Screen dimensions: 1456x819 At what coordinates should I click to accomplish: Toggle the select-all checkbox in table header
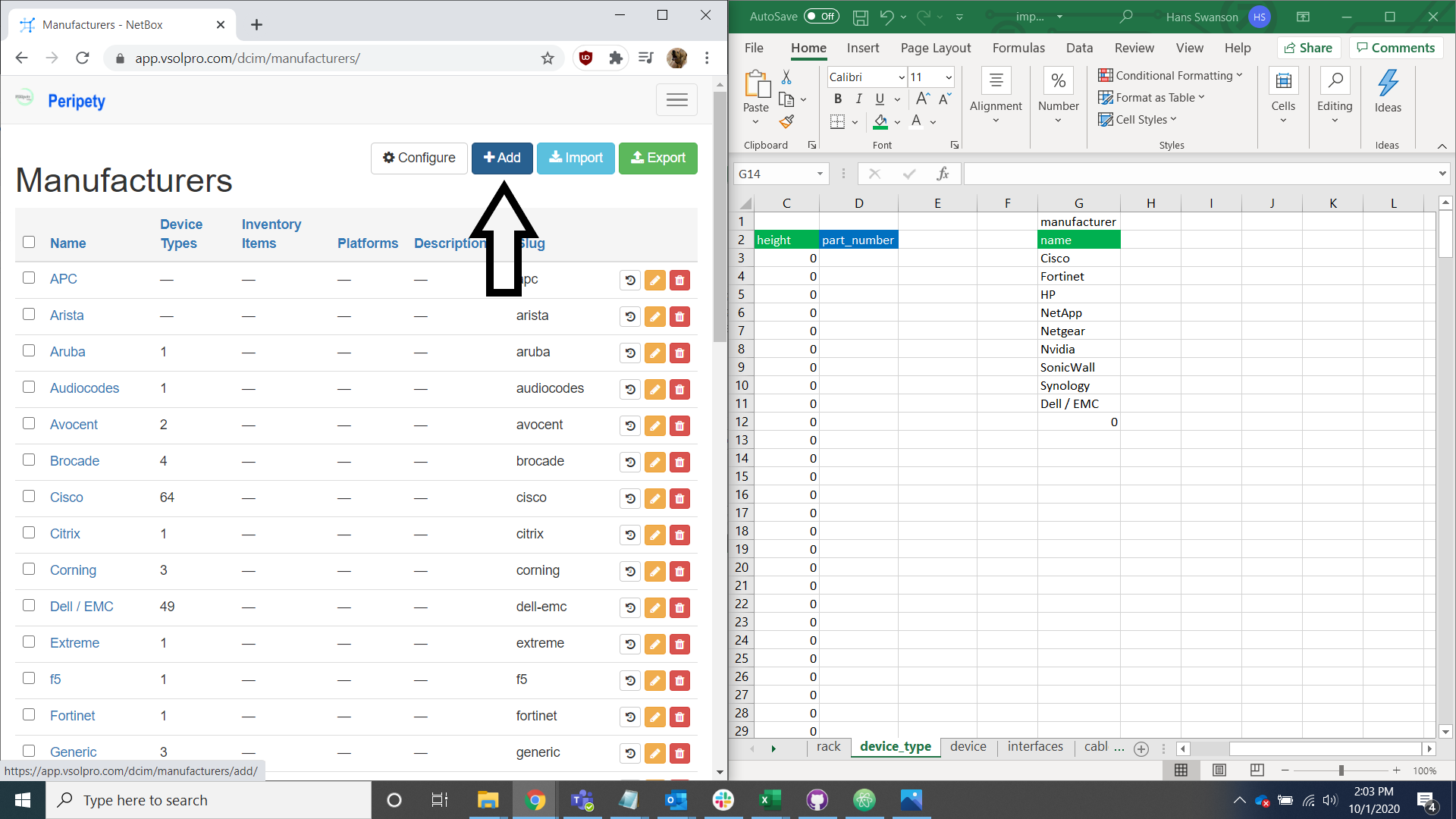[x=29, y=242]
